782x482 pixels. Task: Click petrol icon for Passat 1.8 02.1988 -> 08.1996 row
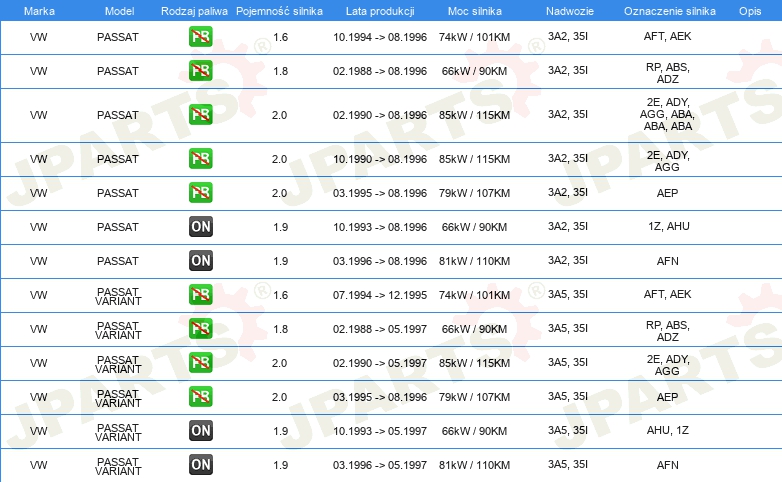200,70
